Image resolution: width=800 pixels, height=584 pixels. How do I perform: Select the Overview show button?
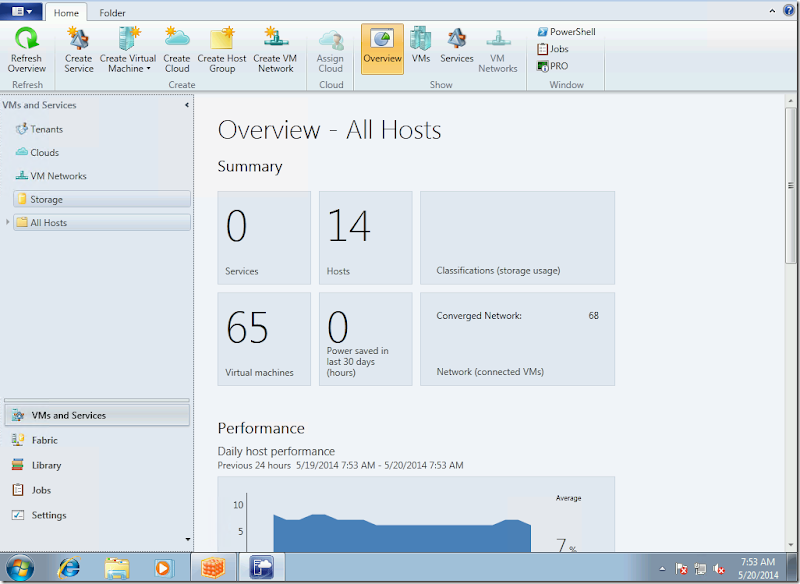(x=383, y=49)
